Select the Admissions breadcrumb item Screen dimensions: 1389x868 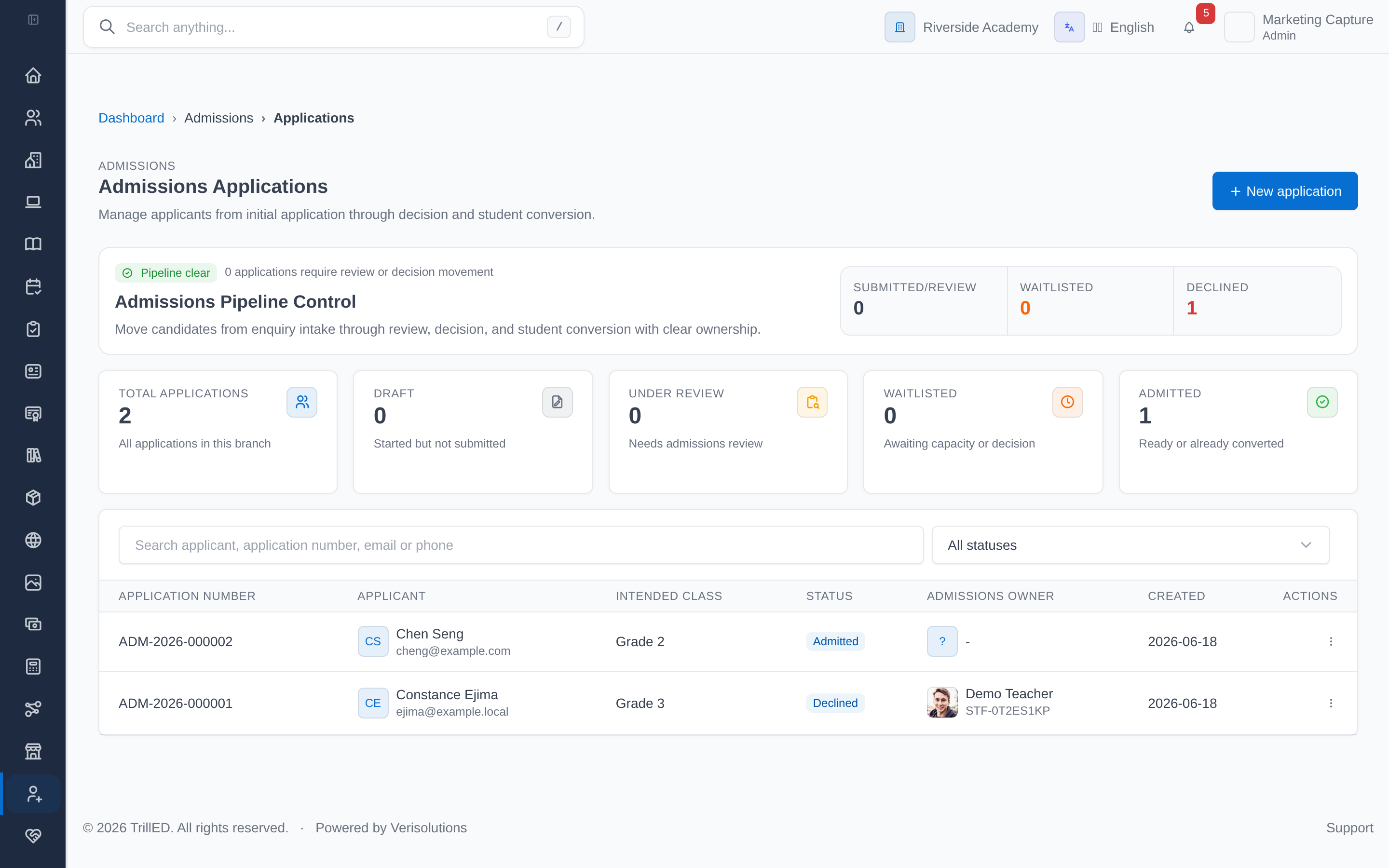pyautogui.click(x=218, y=118)
